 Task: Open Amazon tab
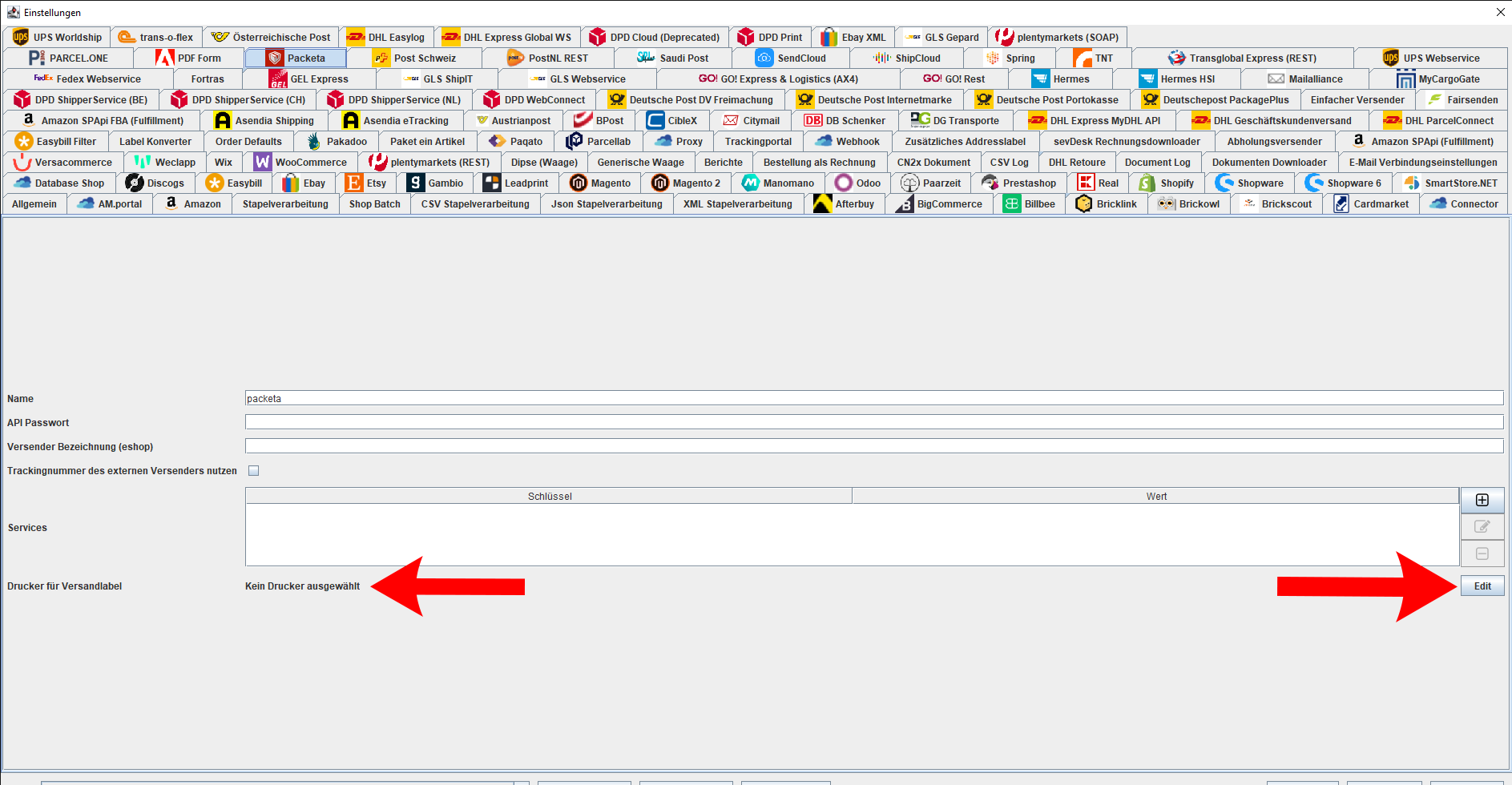click(x=193, y=203)
